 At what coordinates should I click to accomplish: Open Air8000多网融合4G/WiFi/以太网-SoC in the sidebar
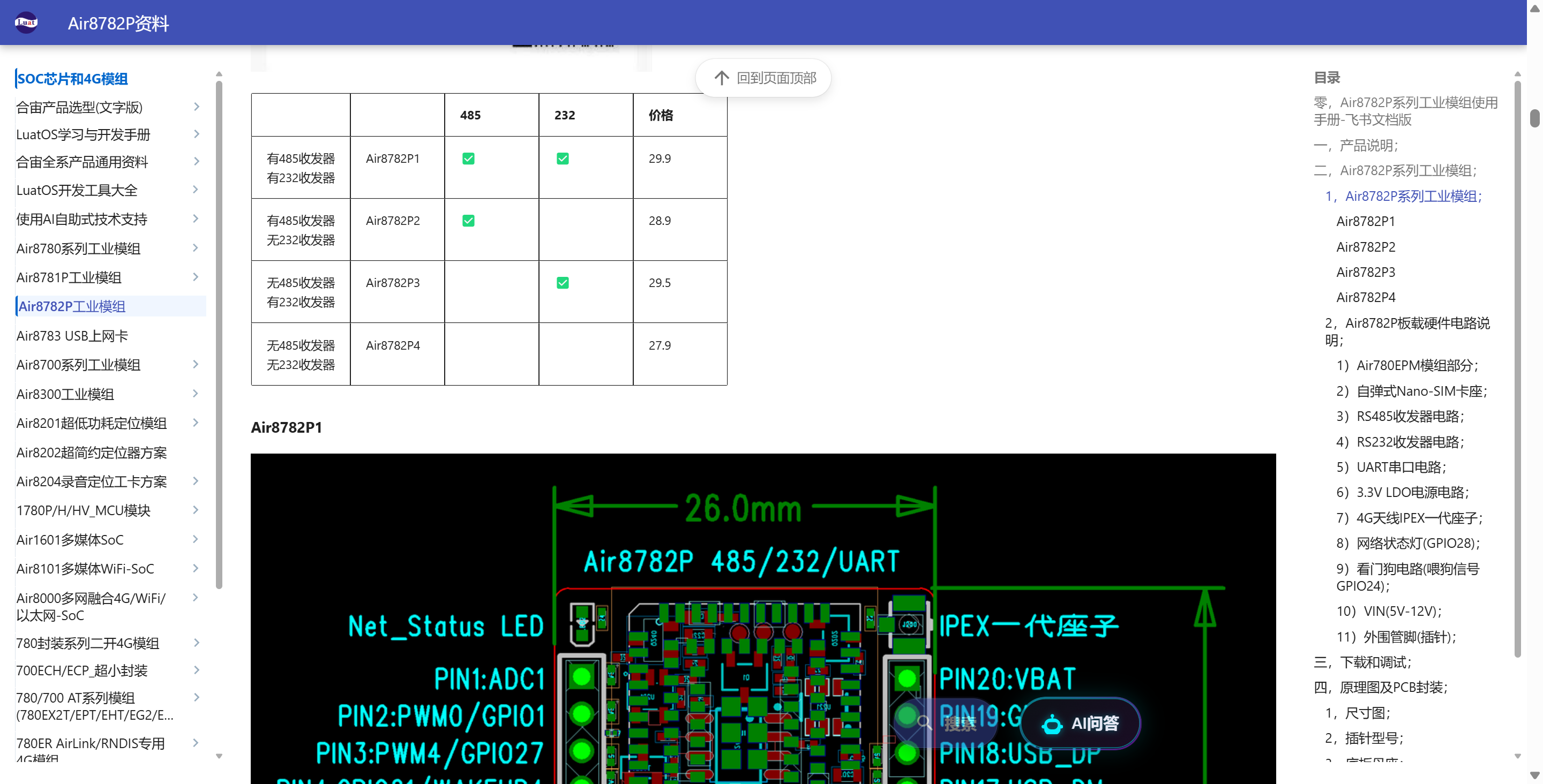[x=91, y=607]
